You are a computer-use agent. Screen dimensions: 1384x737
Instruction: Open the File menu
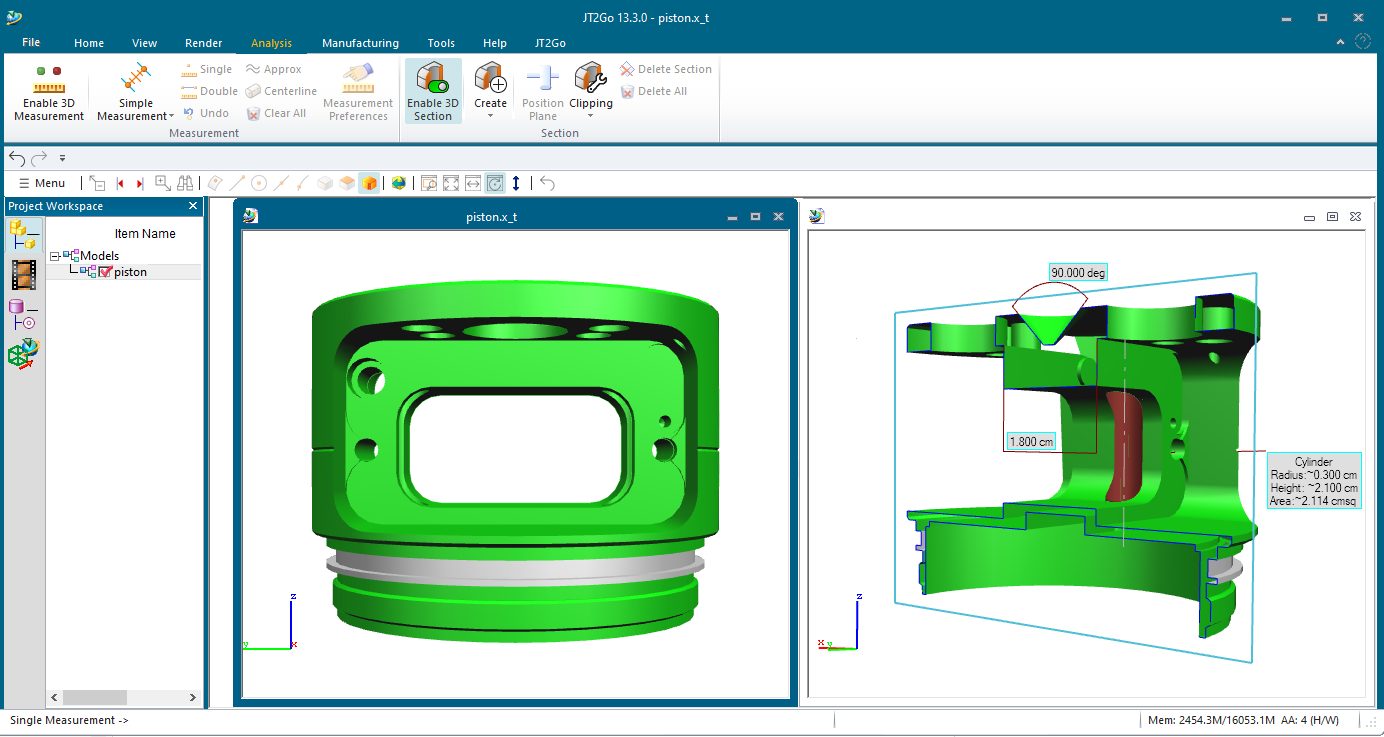click(x=30, y=43)
